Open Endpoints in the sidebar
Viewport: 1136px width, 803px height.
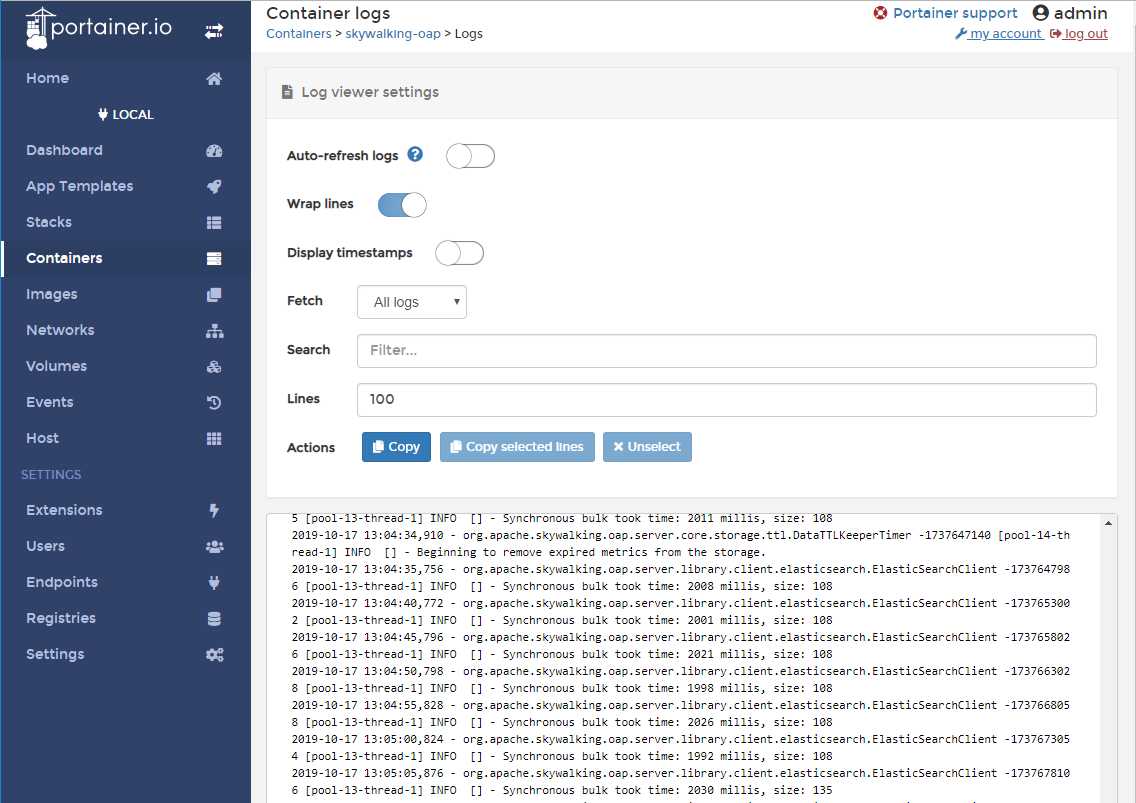pos(125,582)
